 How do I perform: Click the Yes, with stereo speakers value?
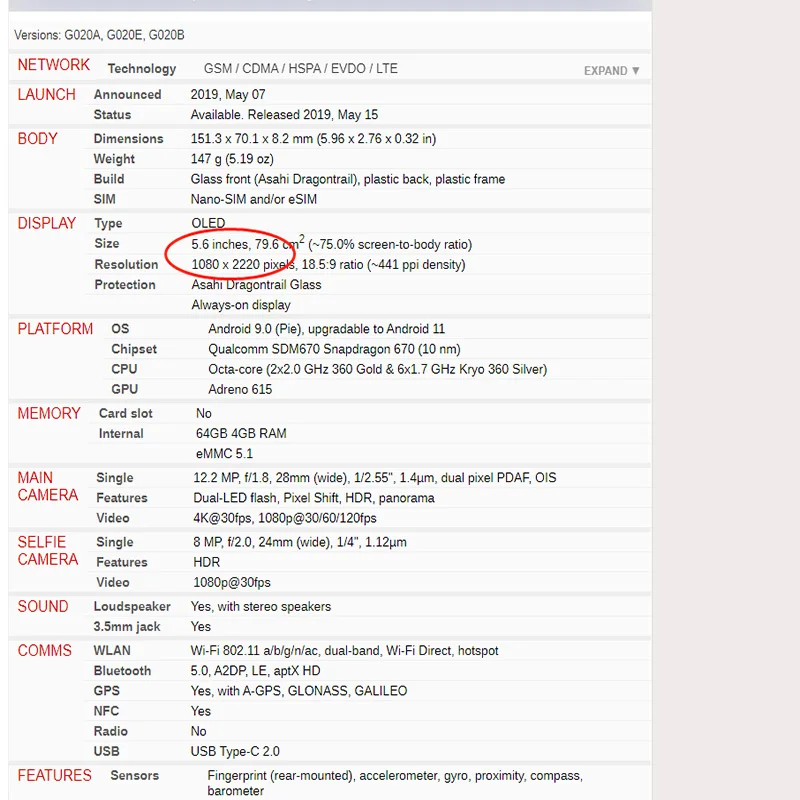261,607
